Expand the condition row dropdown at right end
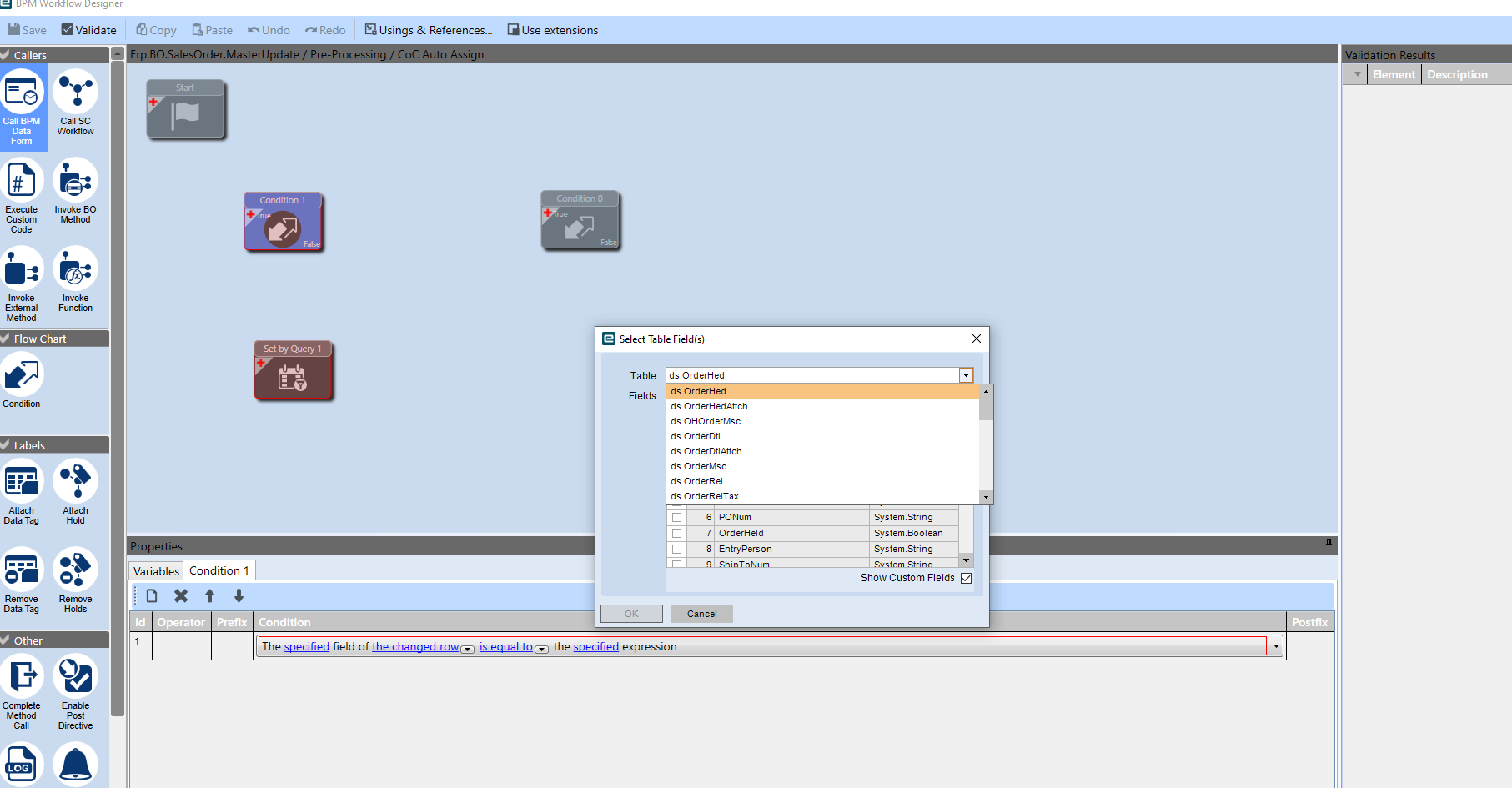 coord(1276,646)
